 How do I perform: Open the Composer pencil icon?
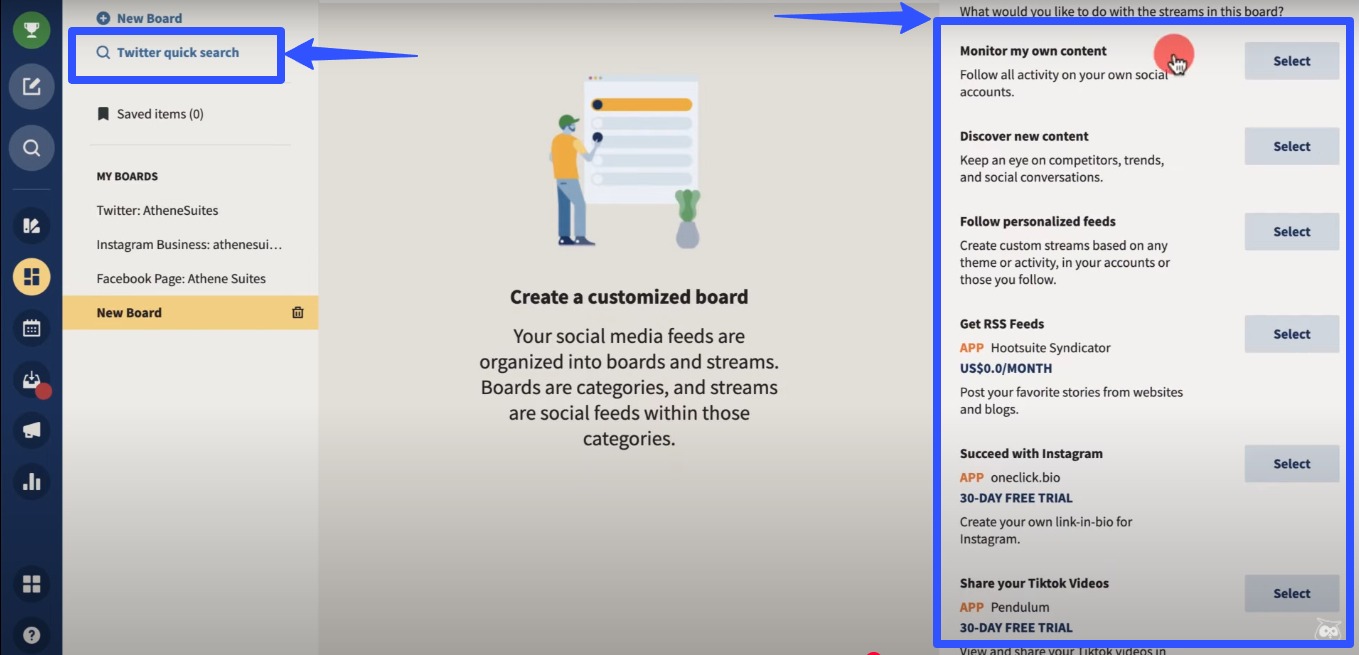coord(31,87)
